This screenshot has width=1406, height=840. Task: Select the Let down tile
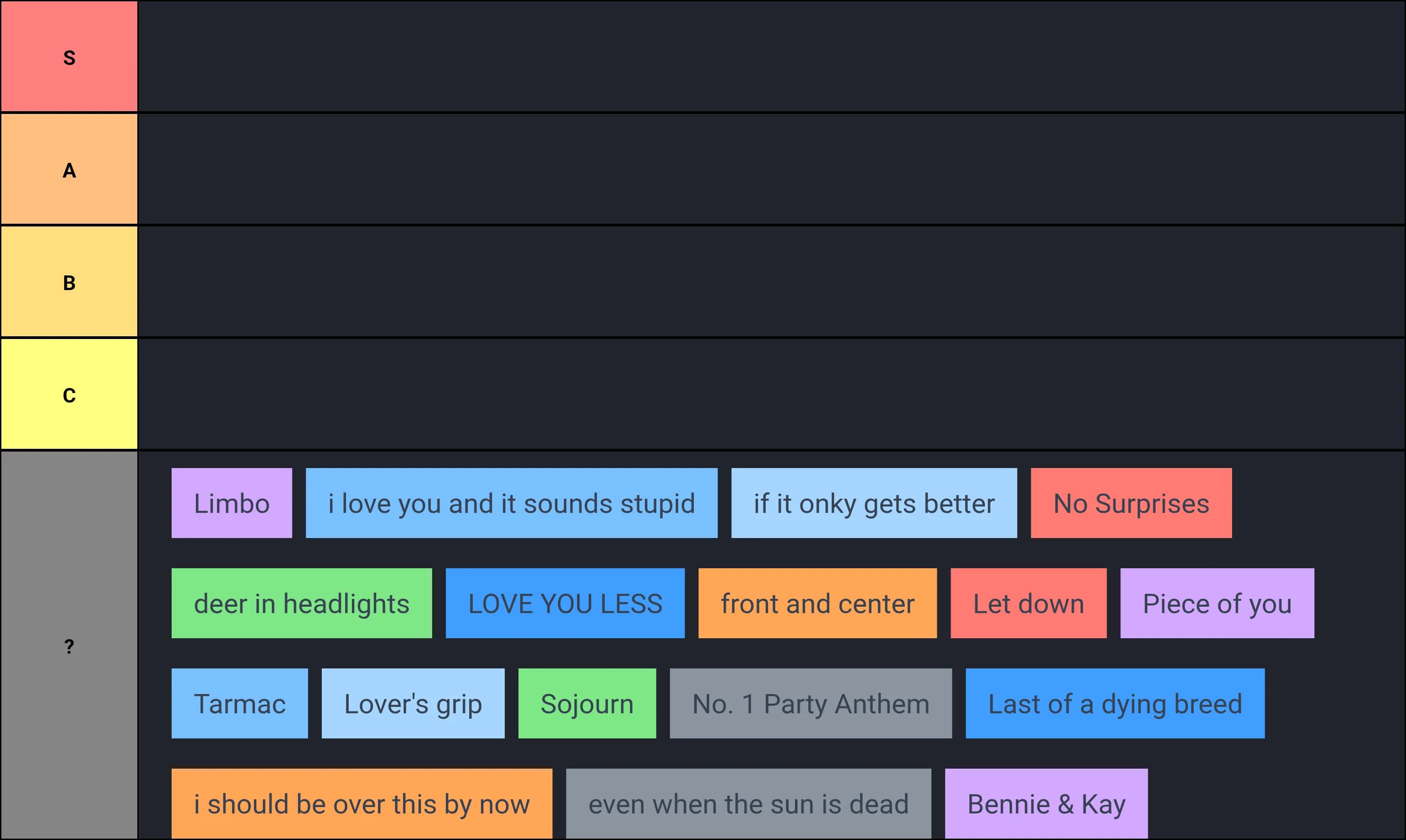point(1028,603)
